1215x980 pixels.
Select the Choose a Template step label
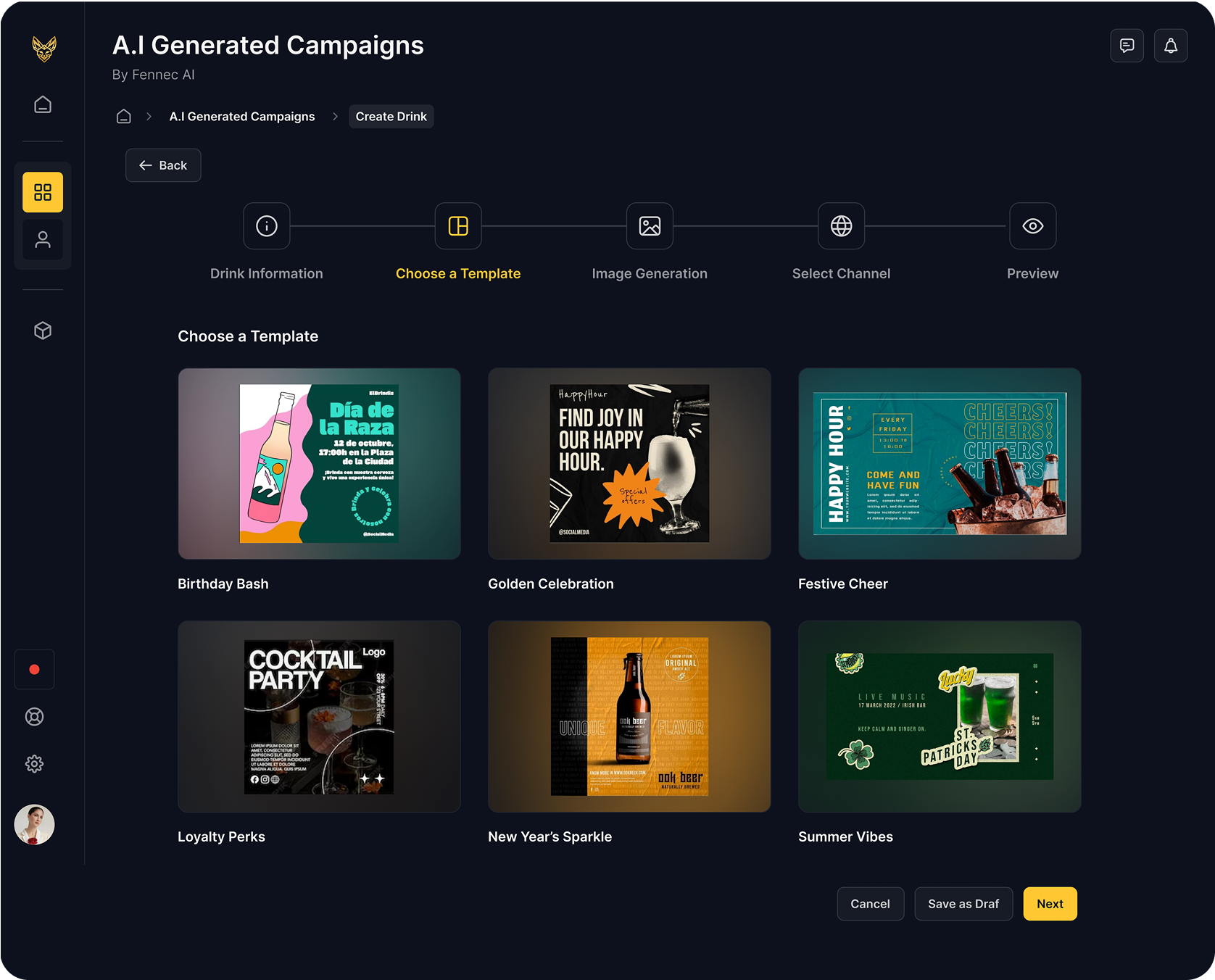[458, 274]
